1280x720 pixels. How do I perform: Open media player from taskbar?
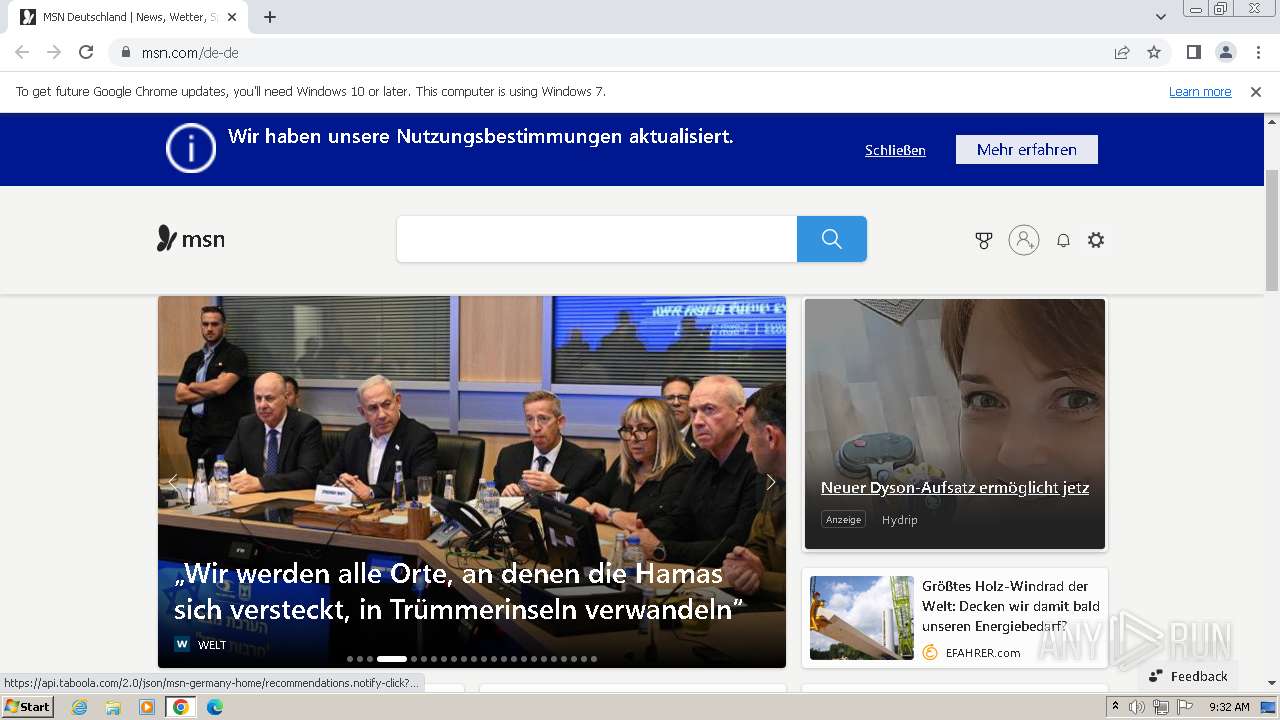147,707
